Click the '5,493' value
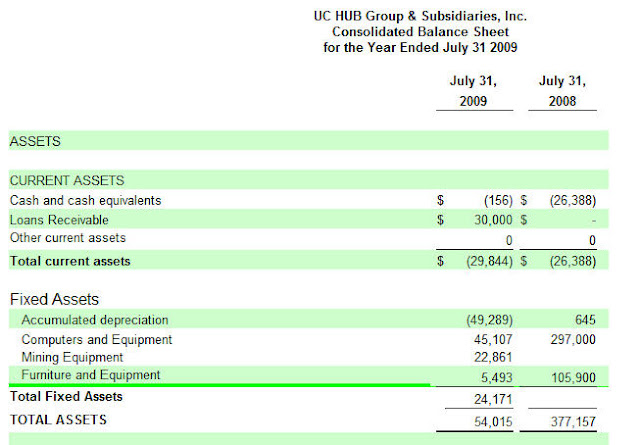The image size is (640, 445). 497,378
